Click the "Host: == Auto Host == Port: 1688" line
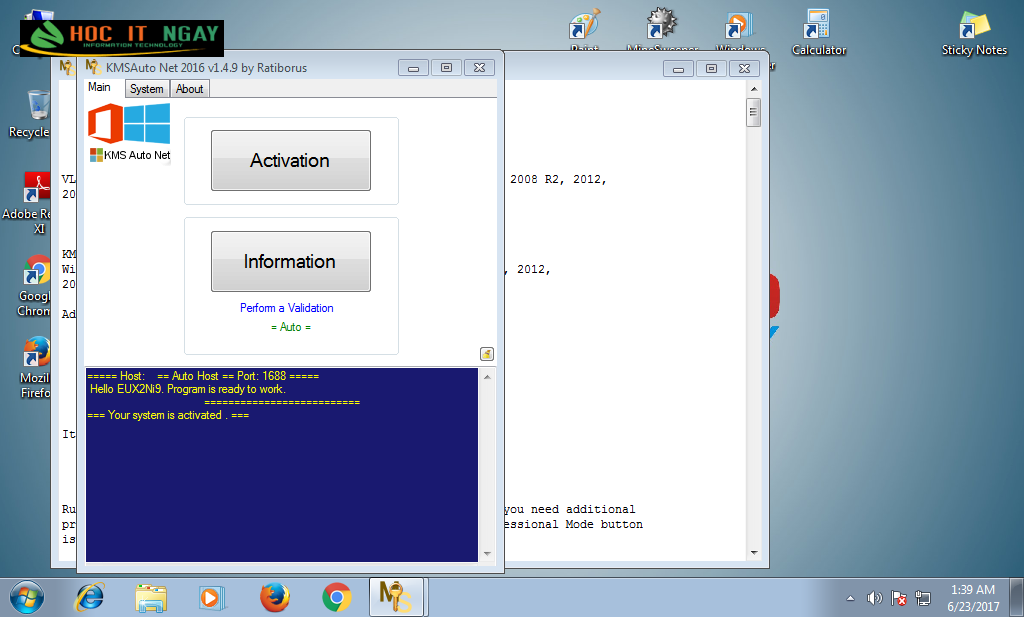Image resolution: width=1024 pixels, height=617 pixels. (x=203, y=376)
